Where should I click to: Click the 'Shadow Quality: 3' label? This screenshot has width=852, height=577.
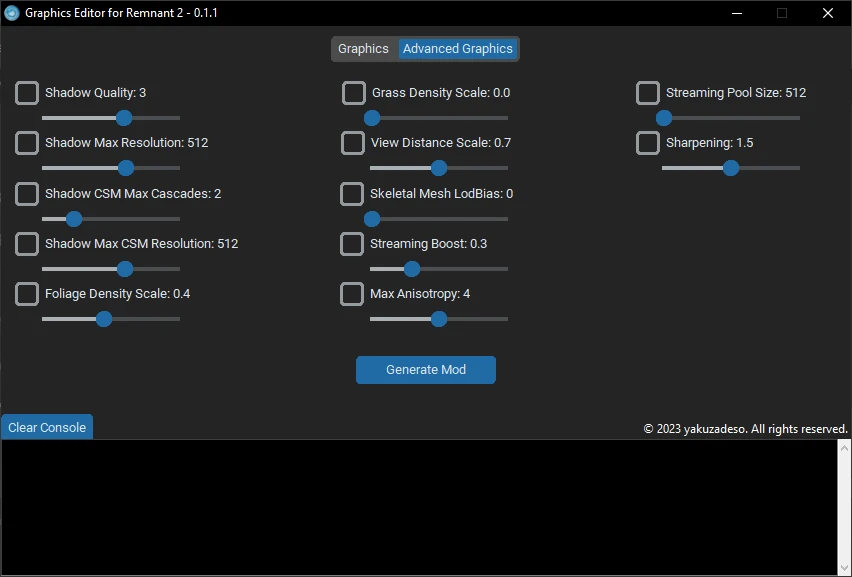tap(96, 93)
